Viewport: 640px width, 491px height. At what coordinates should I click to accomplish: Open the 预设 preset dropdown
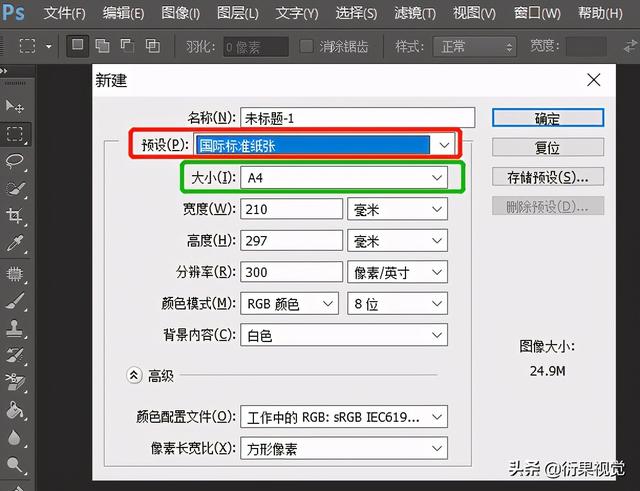coord(325,145)
